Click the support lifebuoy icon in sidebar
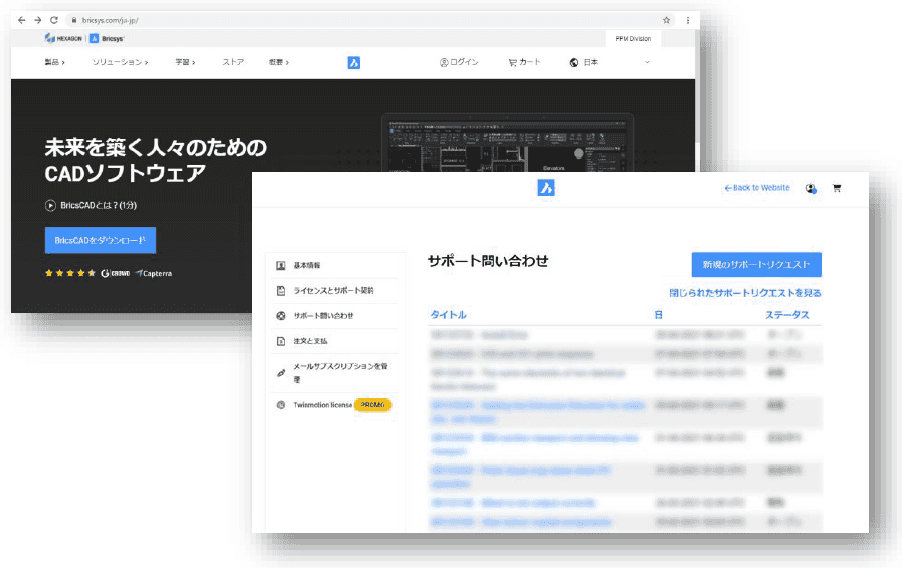The height and width of the screenshot is (568, 902). (281, 315)
